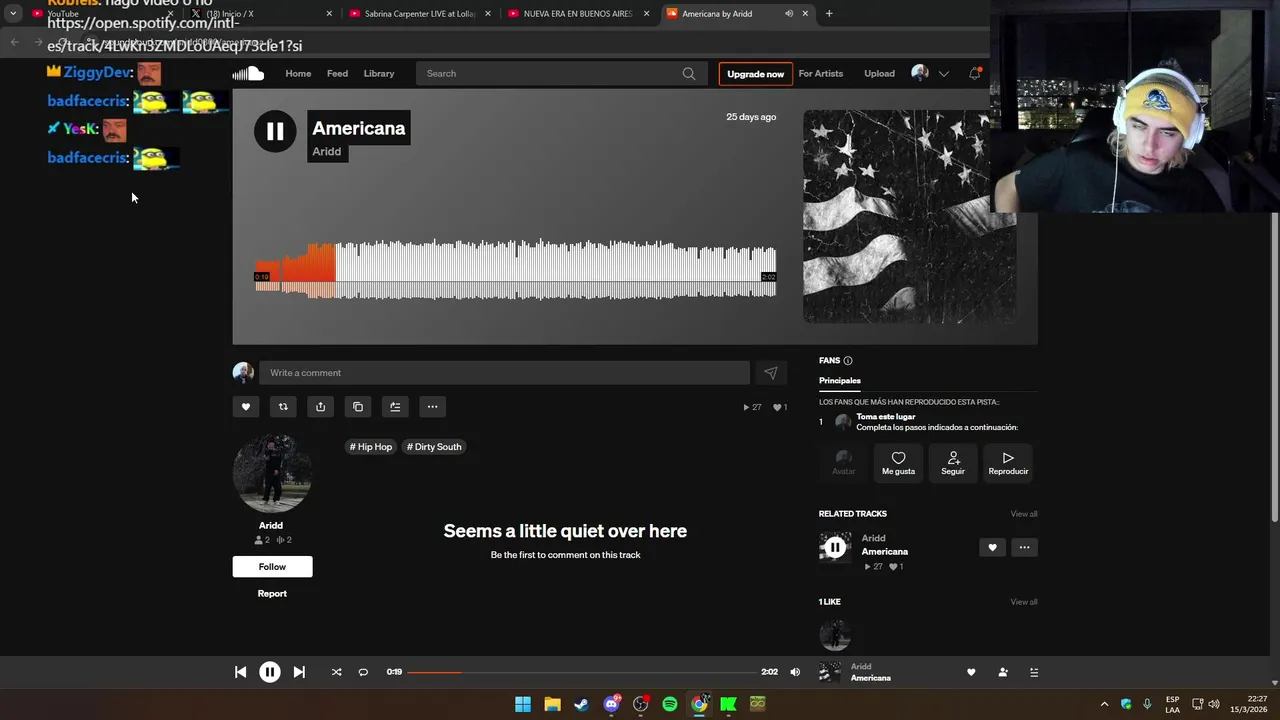The width and height of the screenshot is (1280, 720).
Task: Click the Upgrade now button
Action: [755, 74]
